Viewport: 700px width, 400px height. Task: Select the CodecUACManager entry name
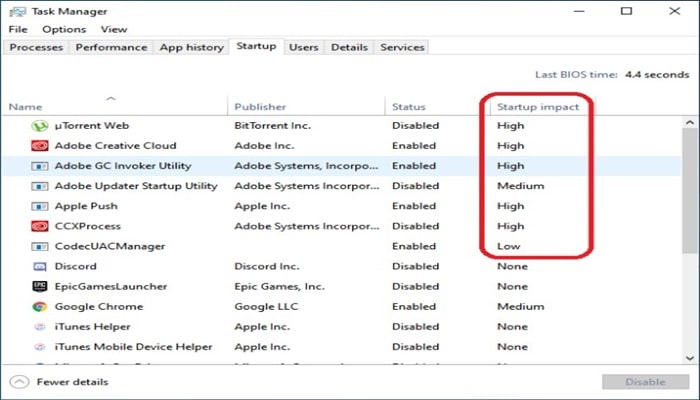point(110,246)
